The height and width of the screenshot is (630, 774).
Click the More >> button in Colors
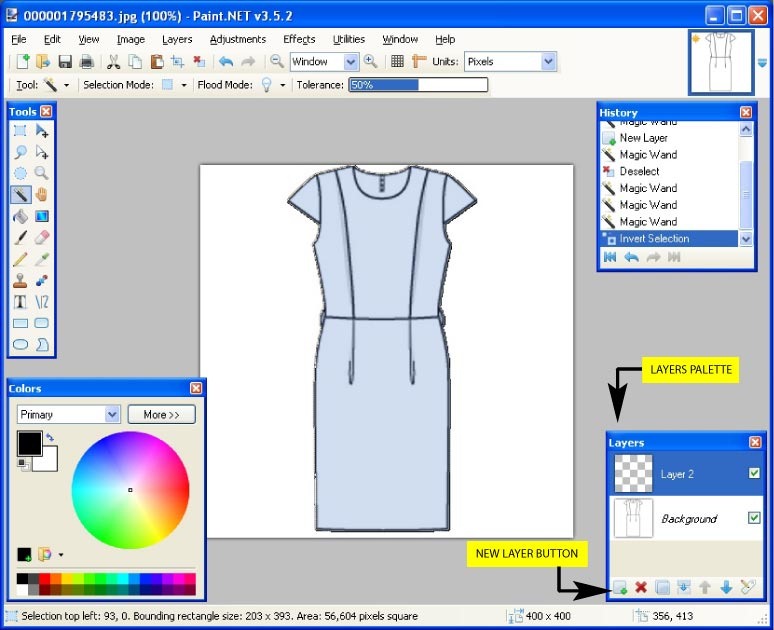(x=161, y=414)
